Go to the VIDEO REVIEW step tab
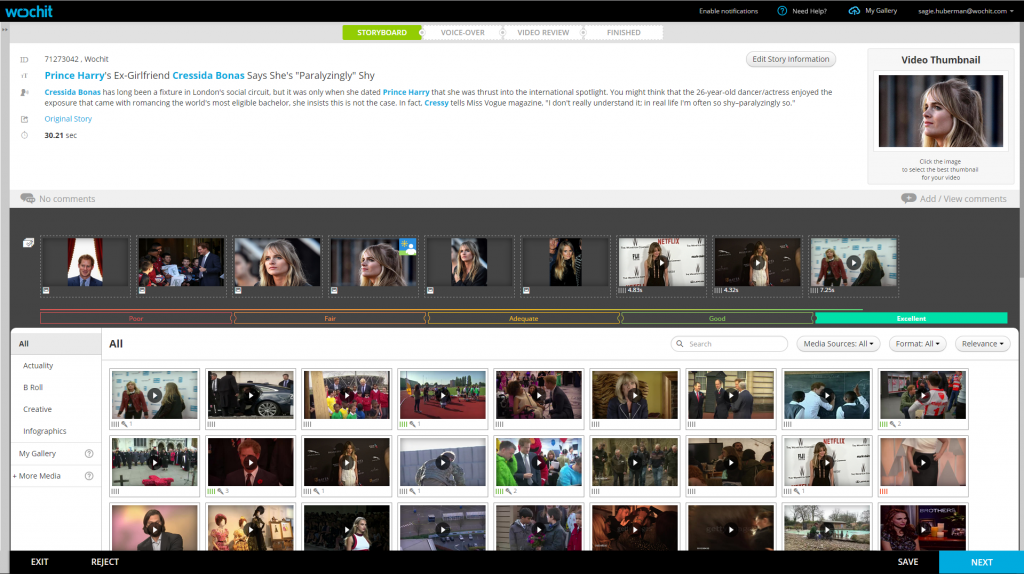Viewport: 1024px width, 574px height. coord(543,33)
